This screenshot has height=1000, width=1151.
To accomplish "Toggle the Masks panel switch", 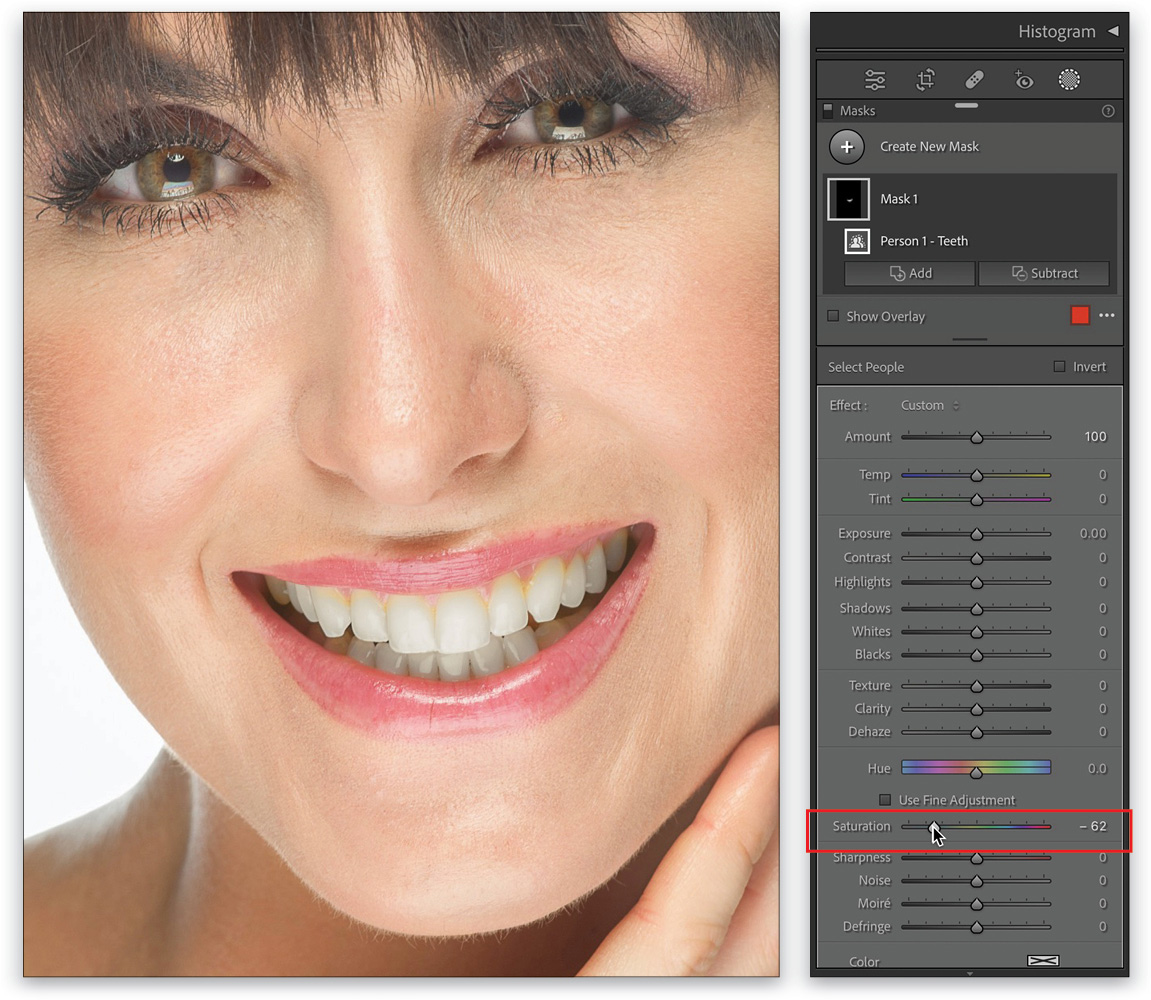I will 828,111.
